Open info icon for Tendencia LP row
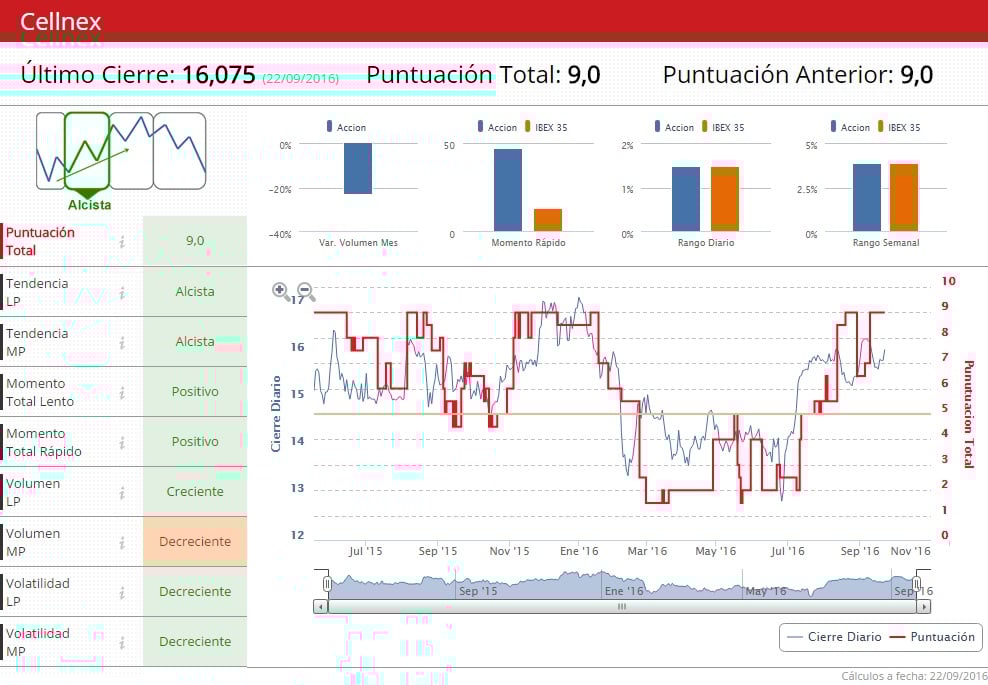The height and width of the screenshot is (685, 988). point(122,292)
